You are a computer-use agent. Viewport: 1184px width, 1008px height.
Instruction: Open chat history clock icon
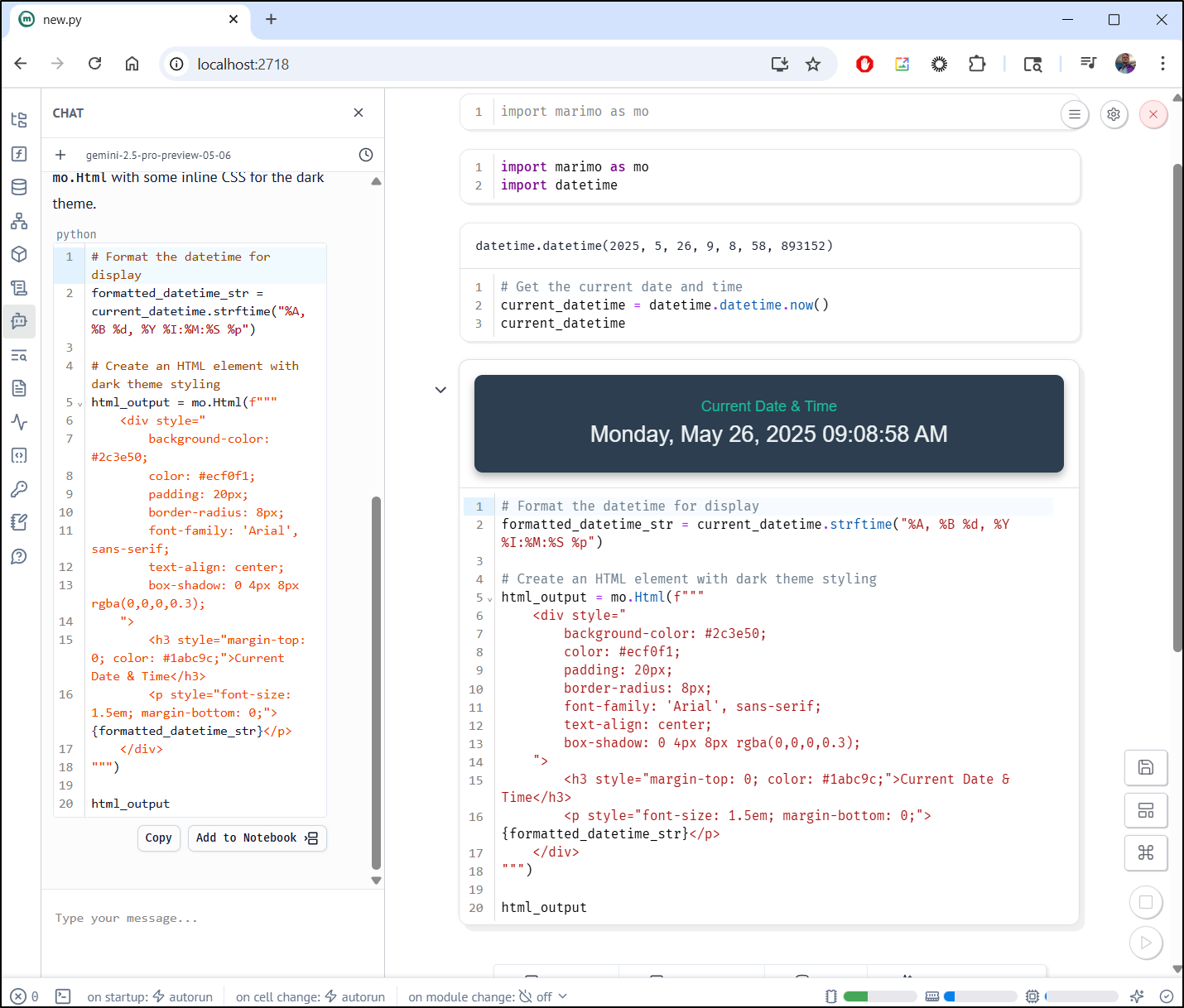coord(366,155)
